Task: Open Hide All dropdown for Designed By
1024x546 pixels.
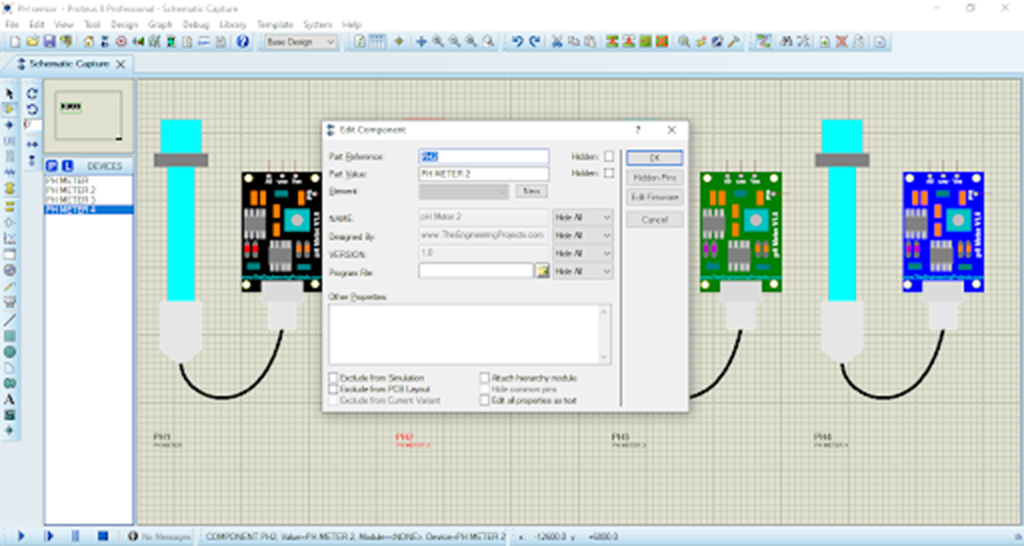Action: tap(583, 235)
